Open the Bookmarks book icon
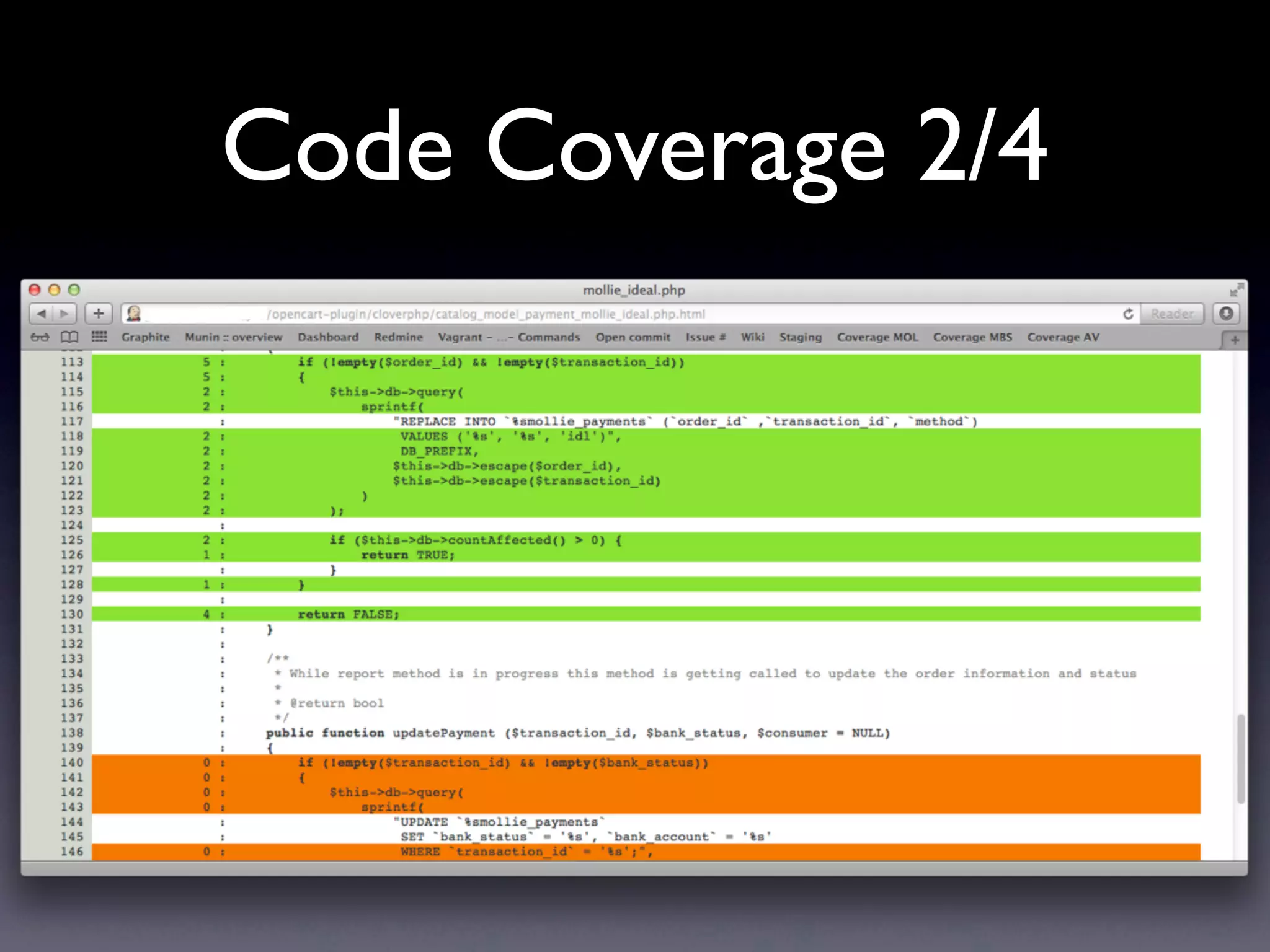 [69, 337]
